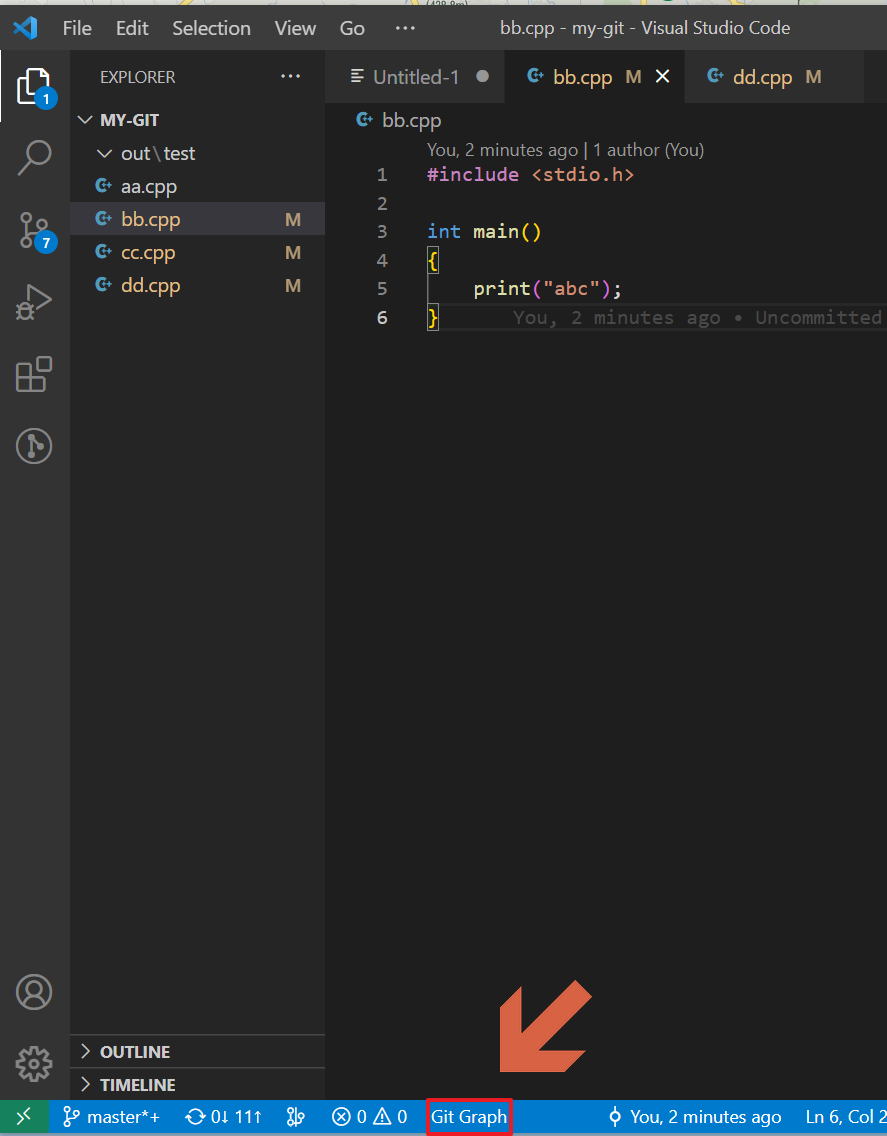The width and height of the screenshot is (887, 1136).
Task: Click the Accounts icon in the Activity Bar
Action: [34, 992]
